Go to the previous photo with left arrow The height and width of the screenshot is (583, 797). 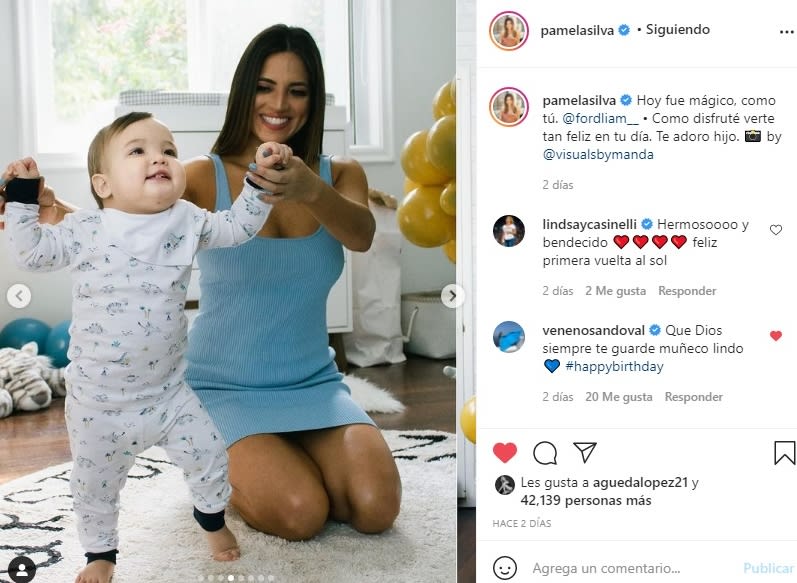19,296
